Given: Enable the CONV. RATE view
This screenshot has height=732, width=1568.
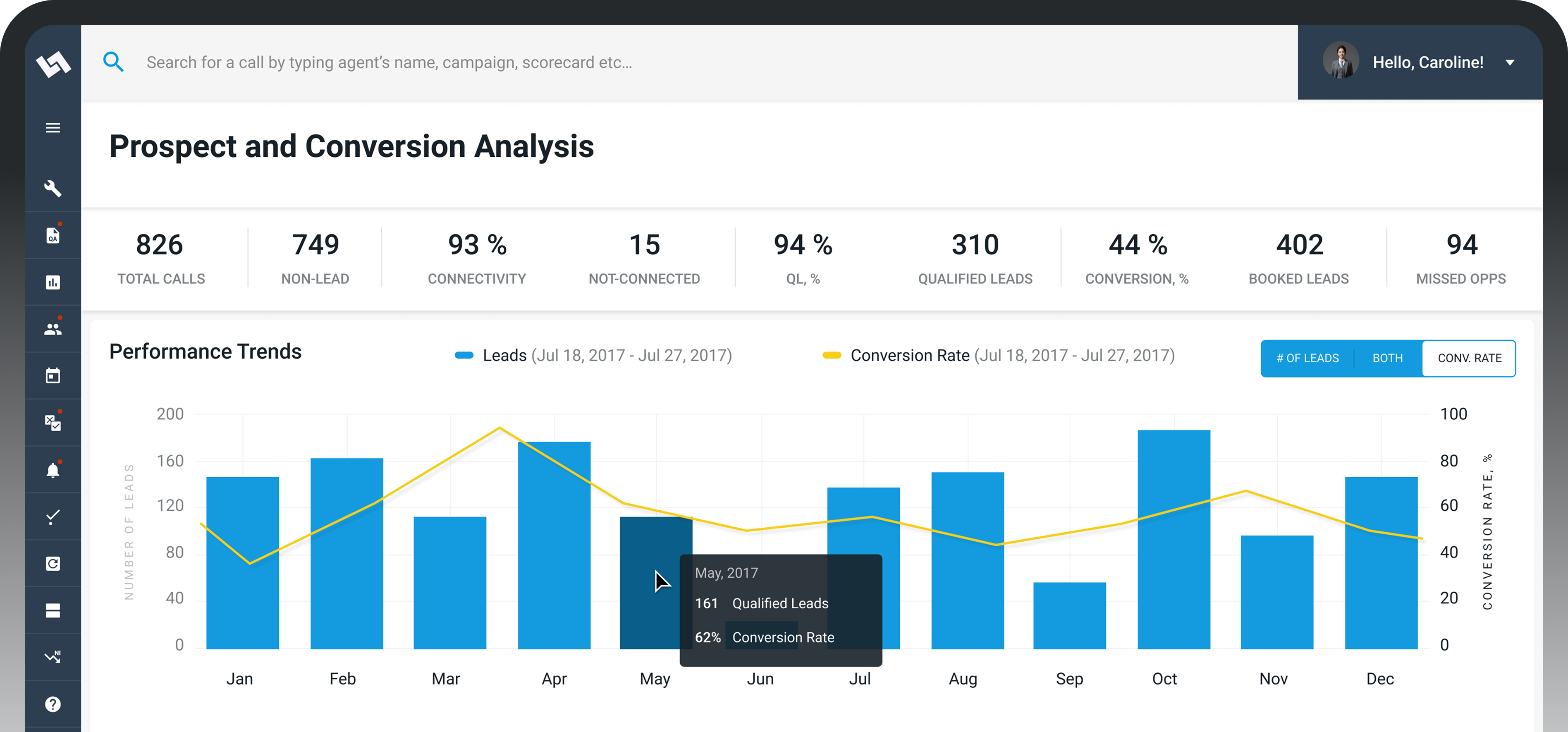Looking at the screenshot, I should coord(1469,358).
